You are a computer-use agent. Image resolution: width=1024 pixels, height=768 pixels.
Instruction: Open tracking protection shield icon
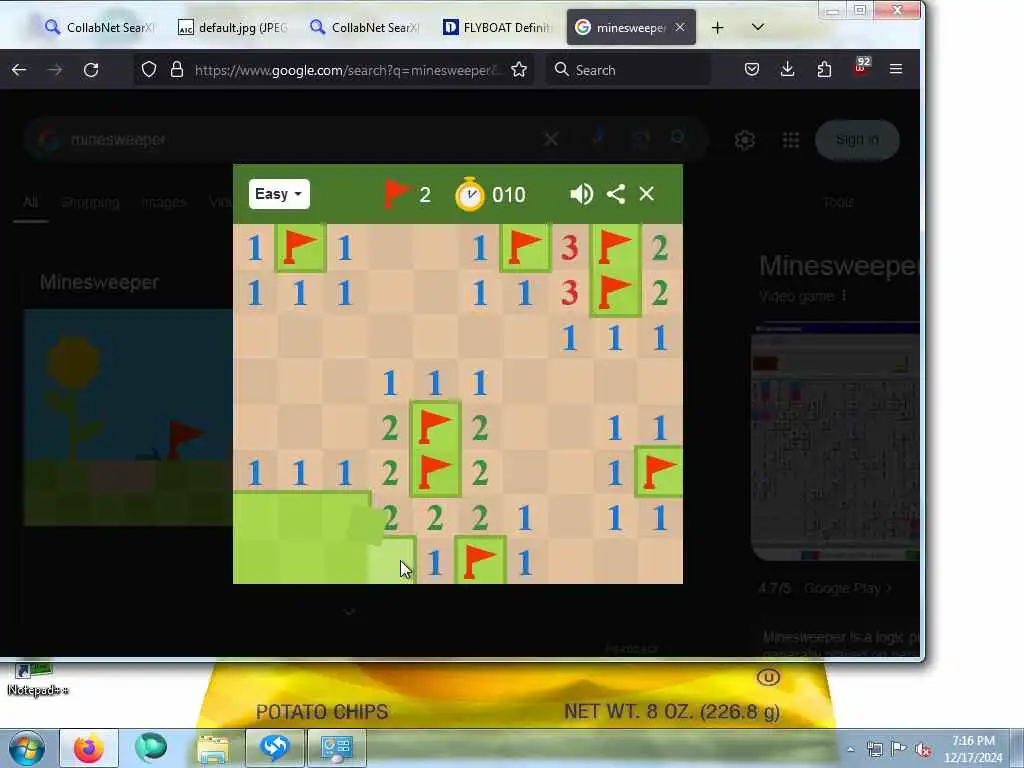pos(149,70)
